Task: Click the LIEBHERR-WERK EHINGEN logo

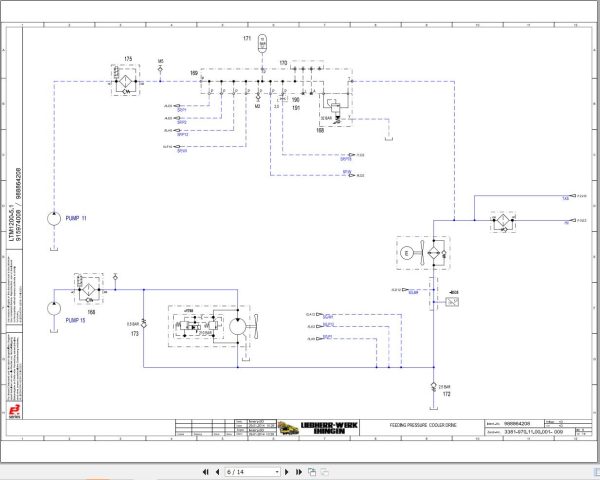Action: pos(318,428)
